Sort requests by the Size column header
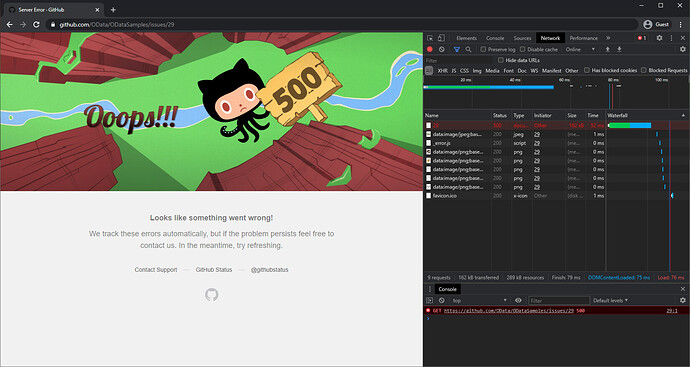Image resolution: width=690 pixels, height=367 pixels. click(575, 115)
